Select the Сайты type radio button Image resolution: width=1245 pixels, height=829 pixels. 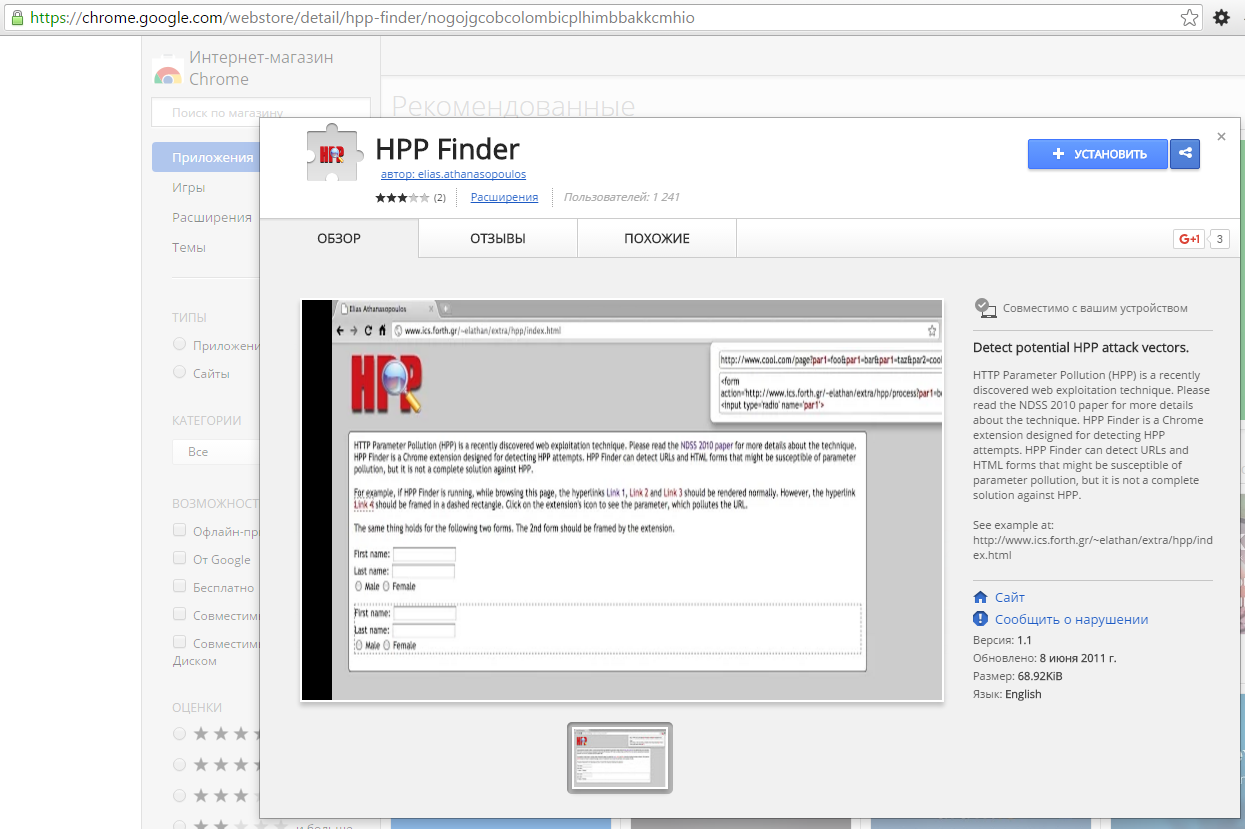[x=180, y=372]
